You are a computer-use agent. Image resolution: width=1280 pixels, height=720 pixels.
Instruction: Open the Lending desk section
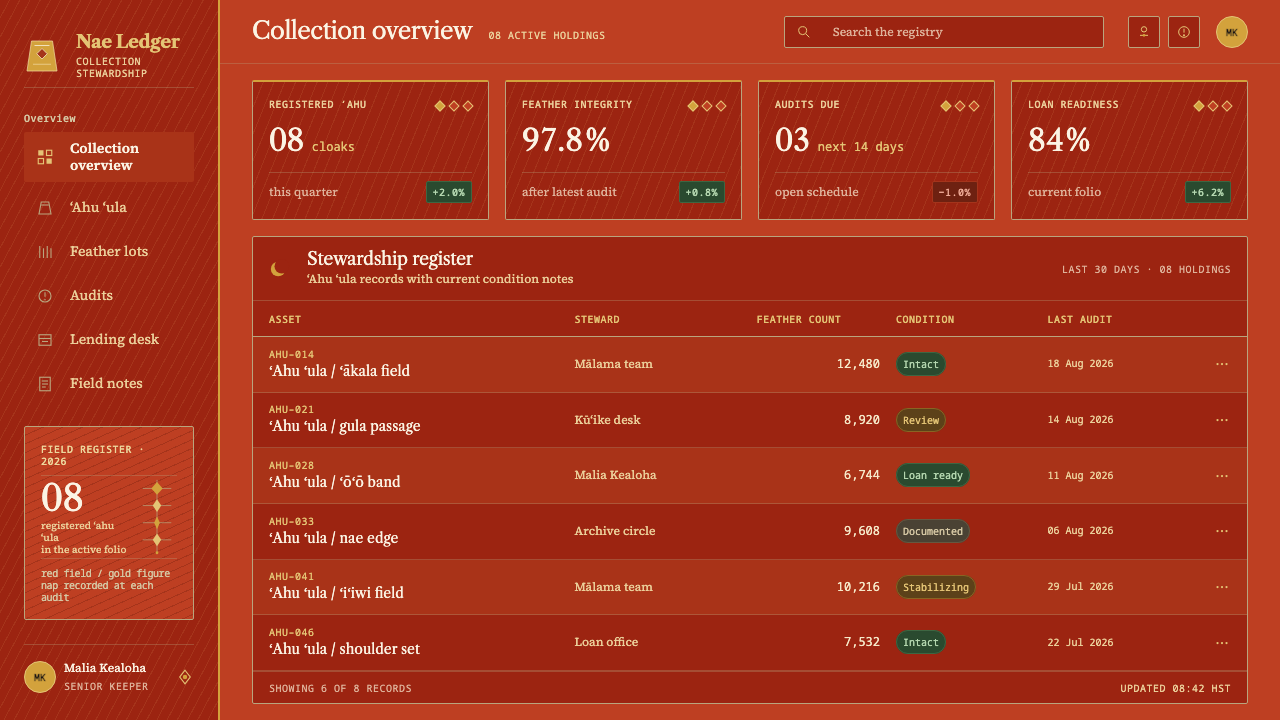pyautogui.click(x=109, y=340)
